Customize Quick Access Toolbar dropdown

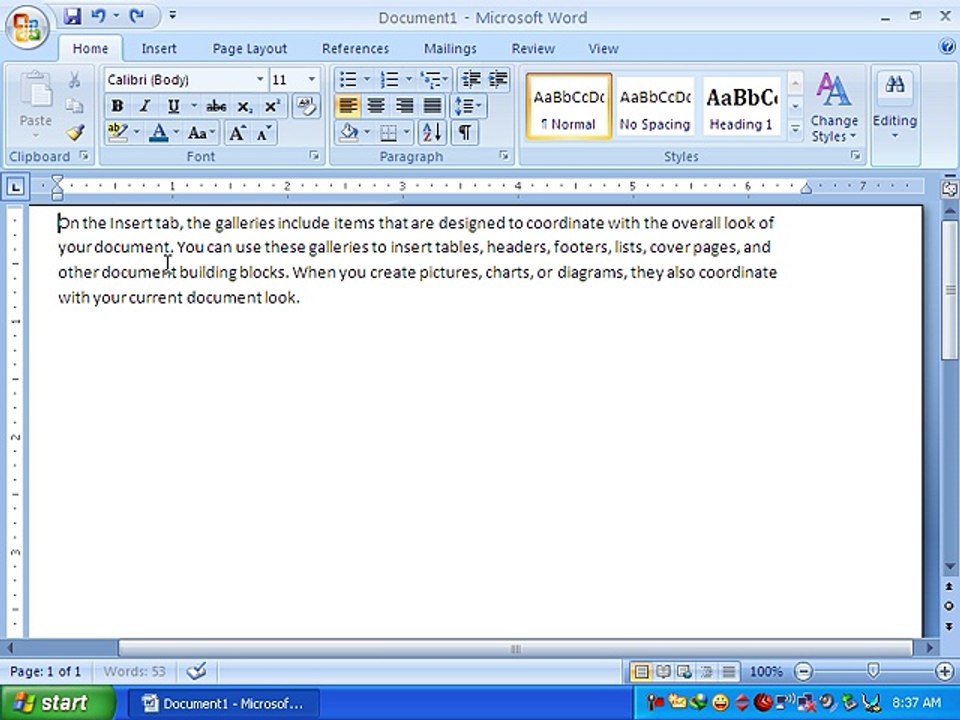coord(173,15)
